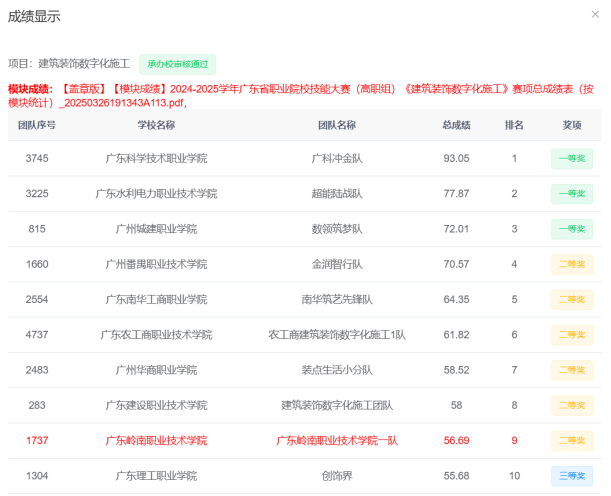Select team number 283
This screenshot has height=496, width=611.
[x=37, y=405]
